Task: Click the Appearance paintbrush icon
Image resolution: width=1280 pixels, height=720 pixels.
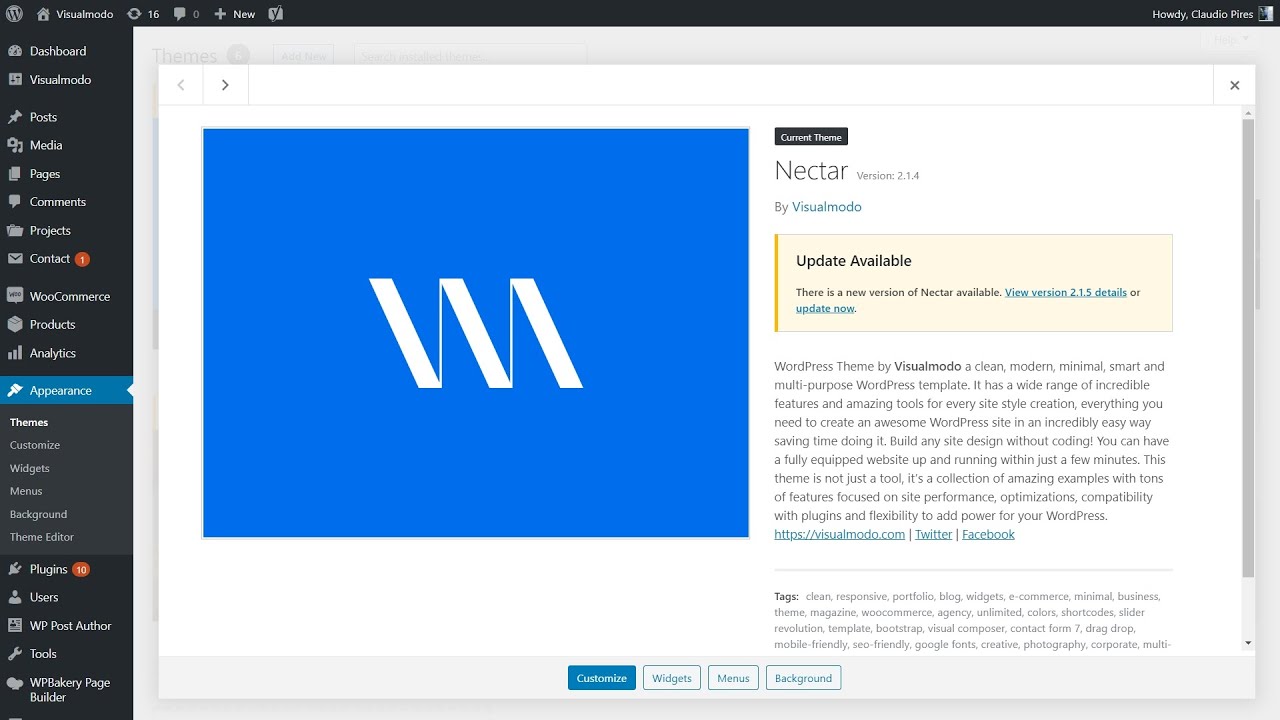Action: pyautogui.click(x=15, y=390)
